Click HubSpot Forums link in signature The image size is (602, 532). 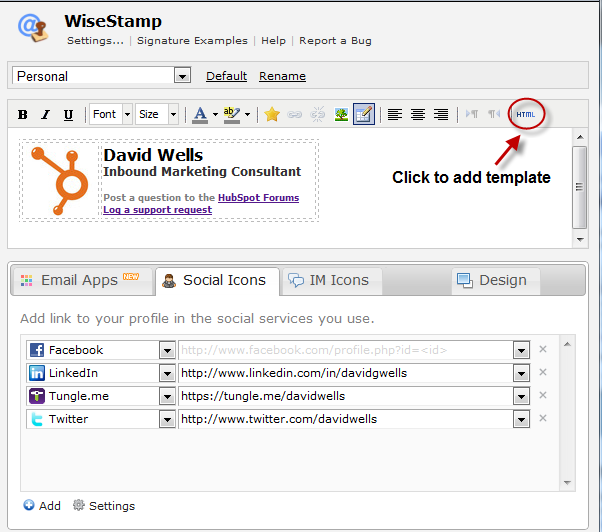pos(258,197)
